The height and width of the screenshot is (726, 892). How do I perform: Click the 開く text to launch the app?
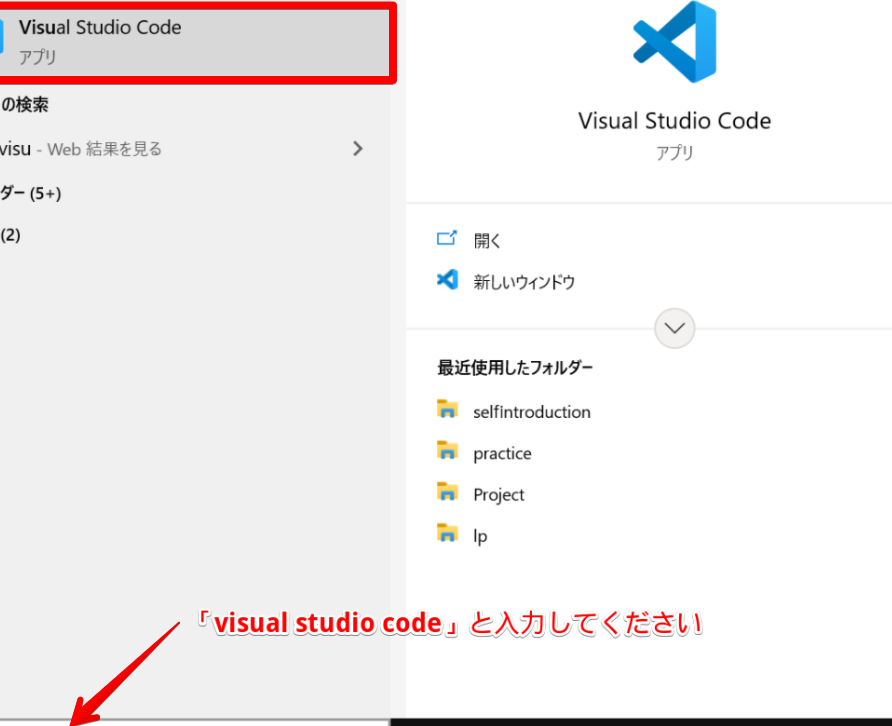tap(488, 241)
